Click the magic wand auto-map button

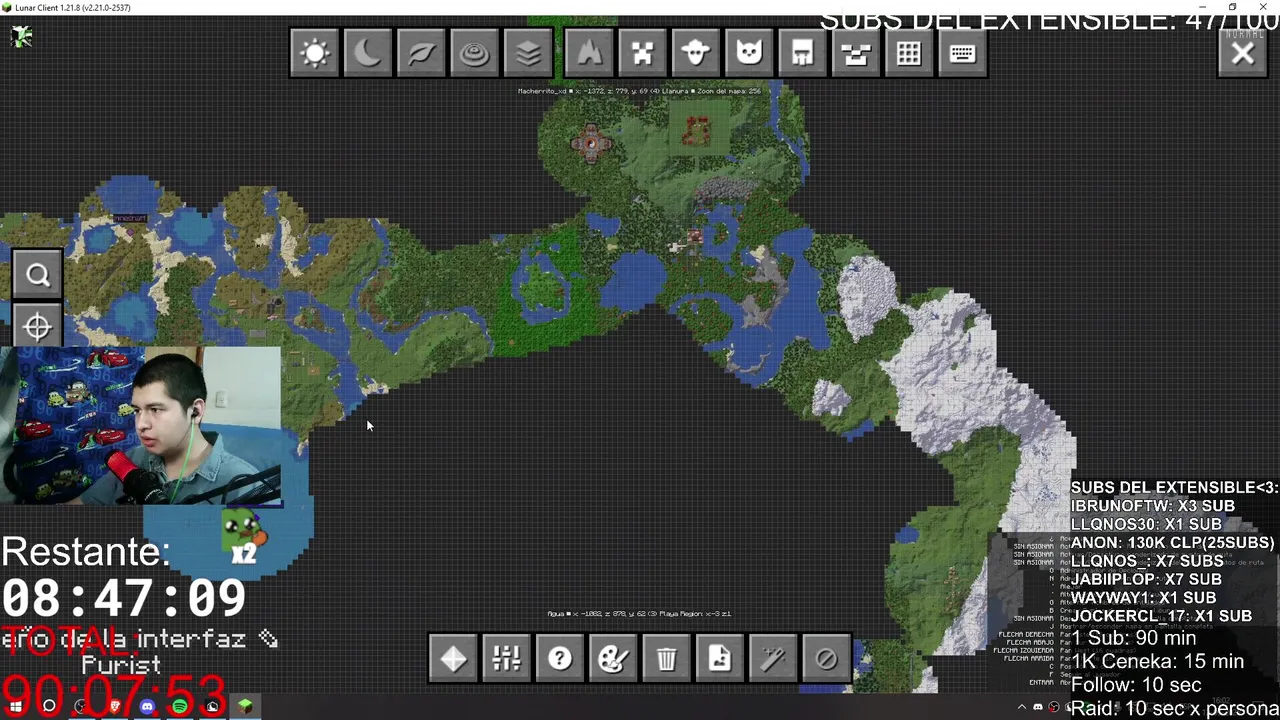773,658
